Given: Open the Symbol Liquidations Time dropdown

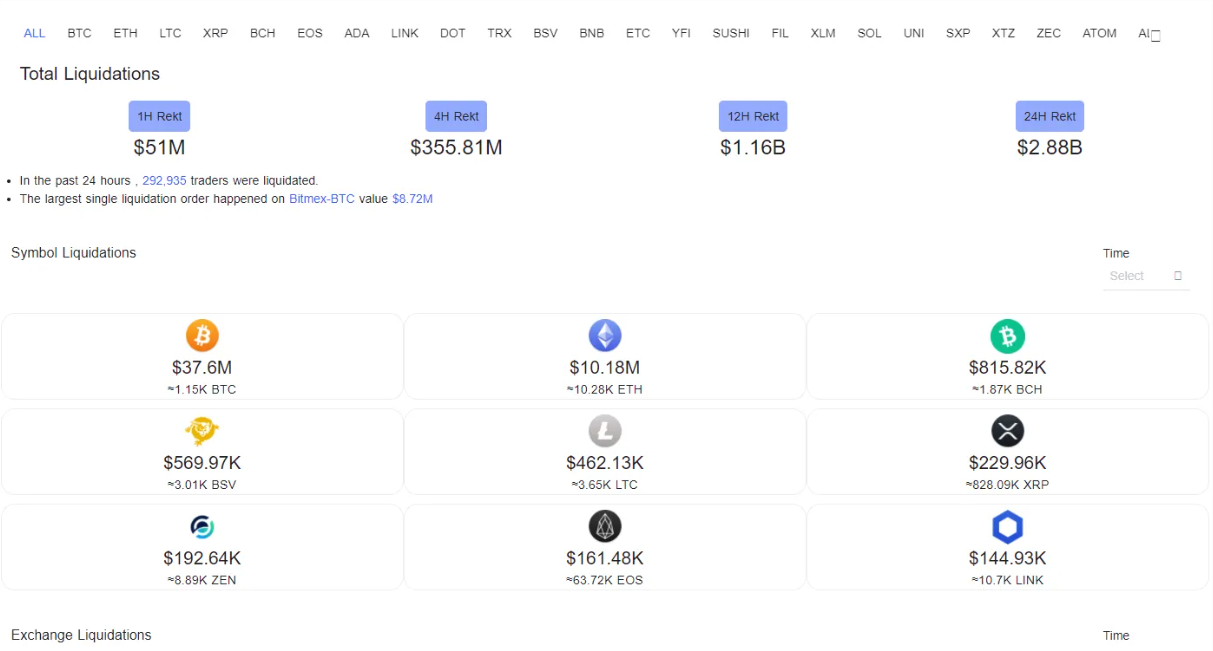Looking at the screenshot, I should (x=1145, y=276).
